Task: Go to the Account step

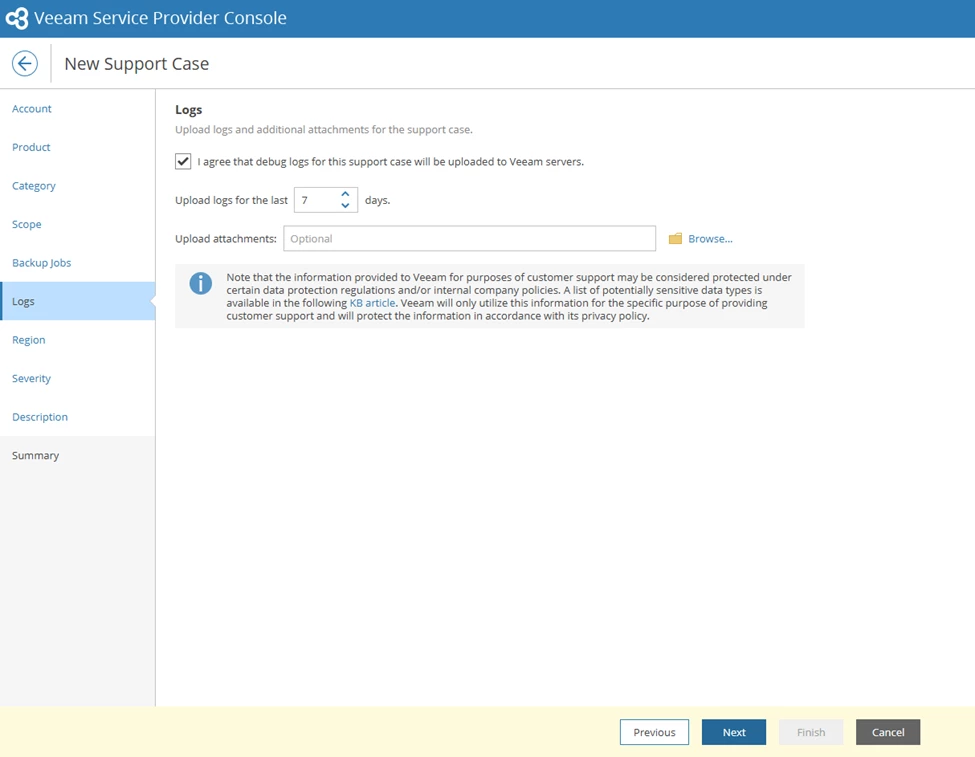Action: 32,109
